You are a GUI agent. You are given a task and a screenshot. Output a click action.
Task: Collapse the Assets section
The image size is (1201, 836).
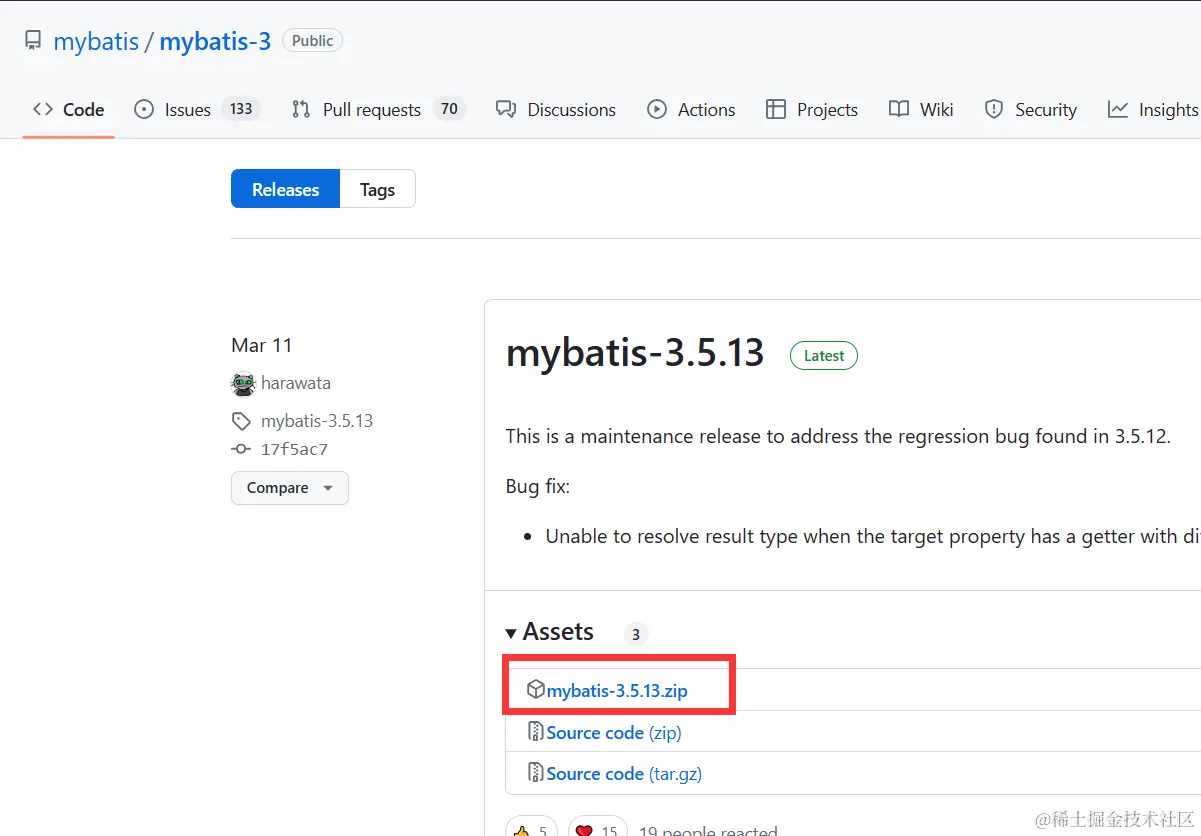coord(550,632)
